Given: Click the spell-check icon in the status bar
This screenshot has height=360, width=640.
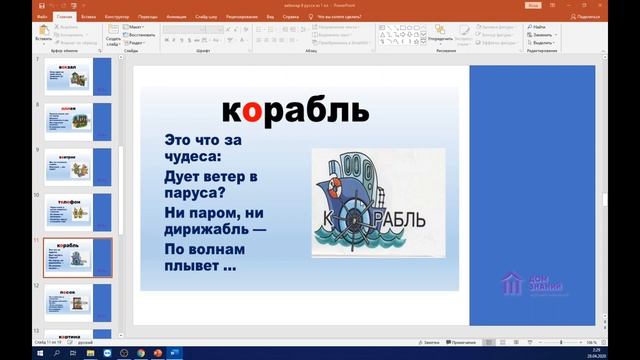Looking at the screenshot, I should (x=70, y=342).
